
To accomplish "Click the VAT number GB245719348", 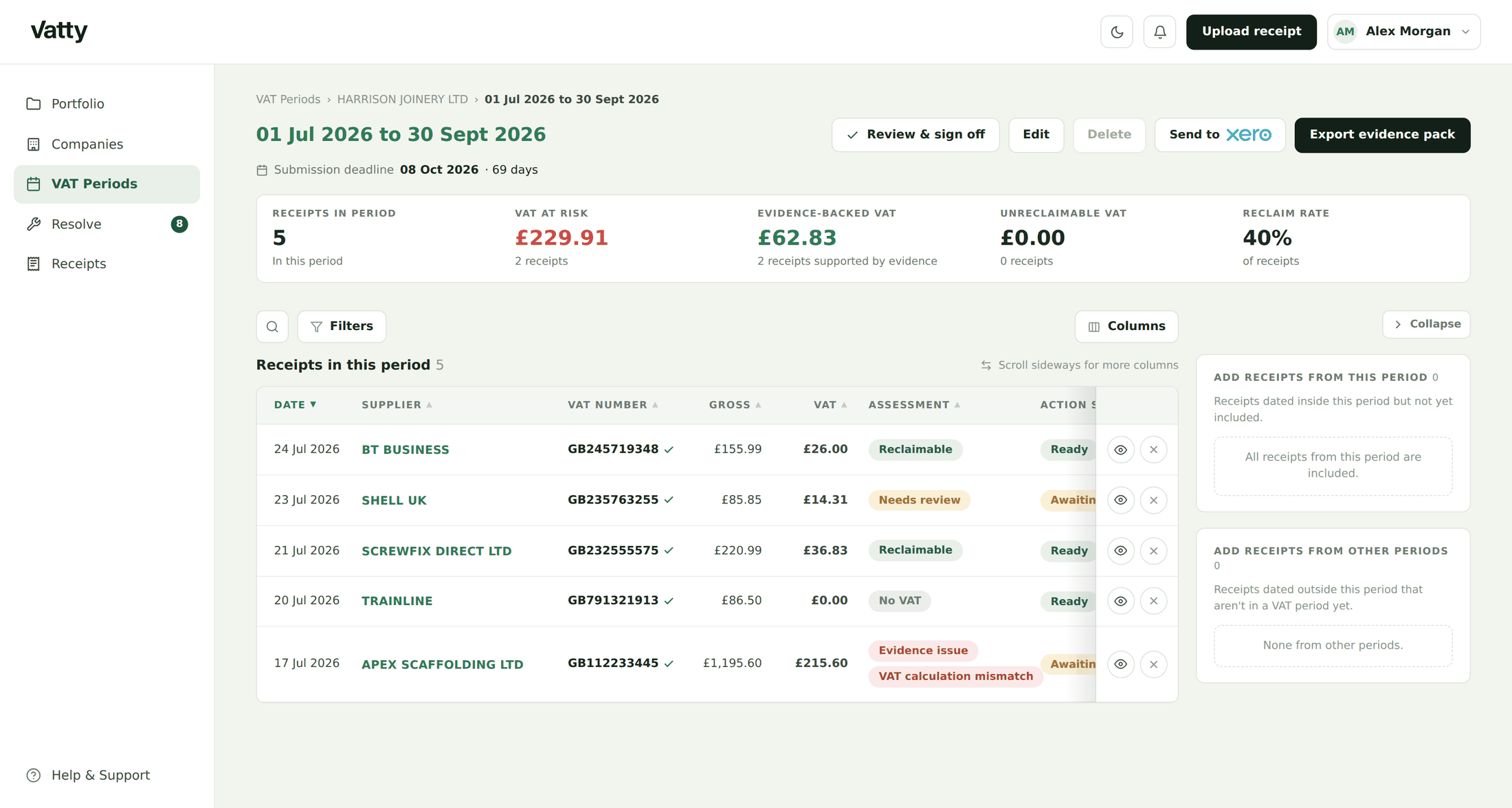I will tap(613, 449).
